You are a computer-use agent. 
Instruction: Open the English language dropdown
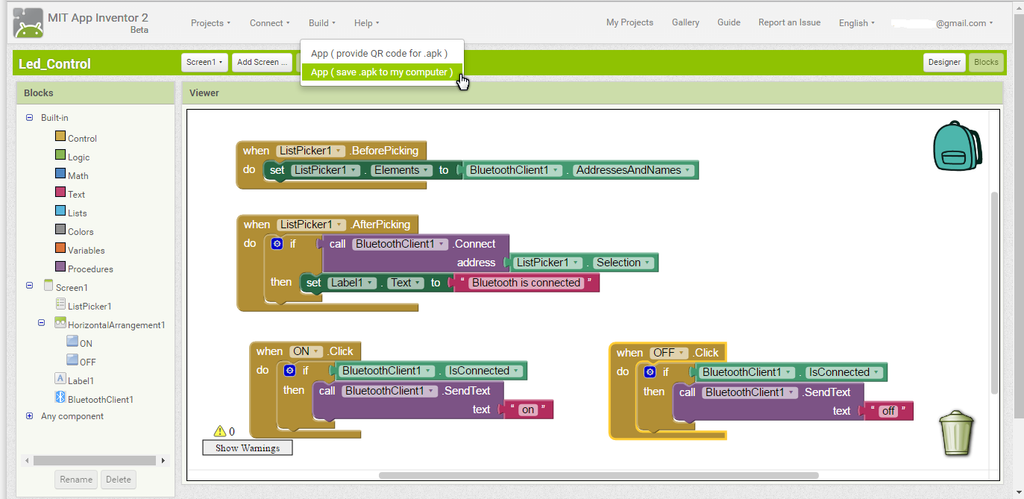[857, 23]
